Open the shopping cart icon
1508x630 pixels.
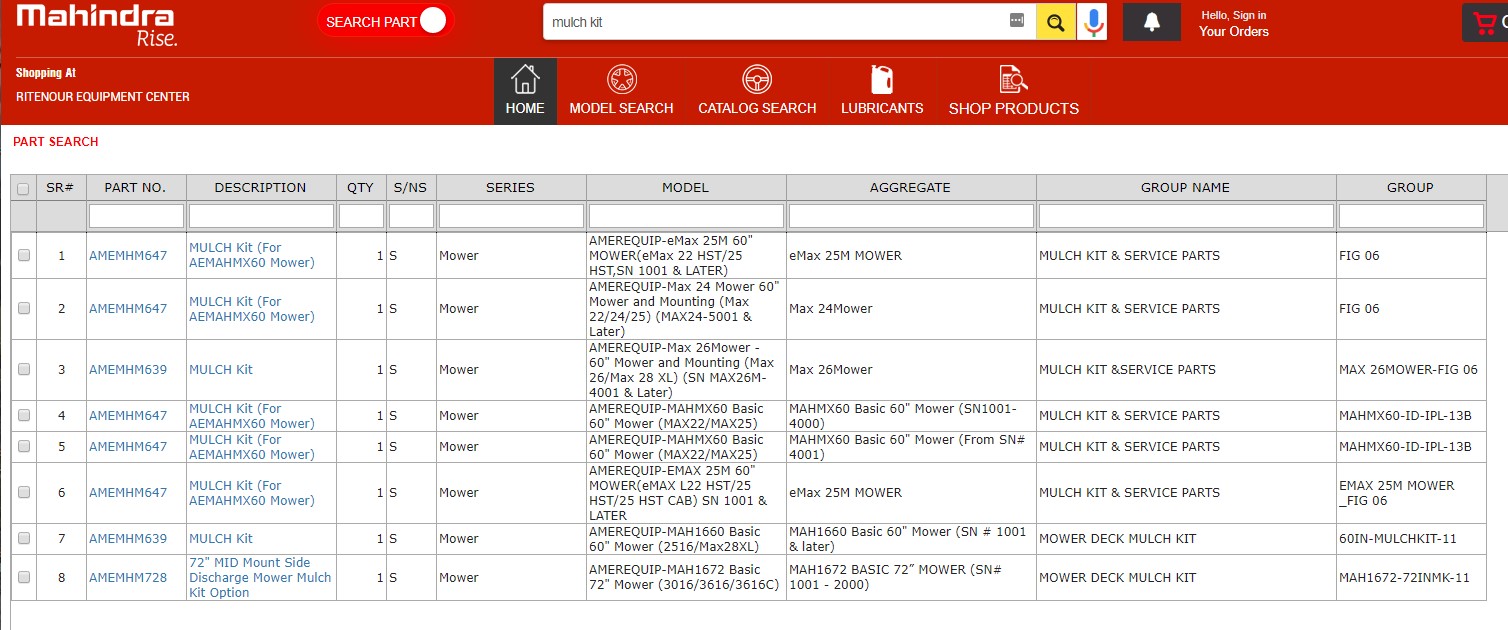[1486, 23]
